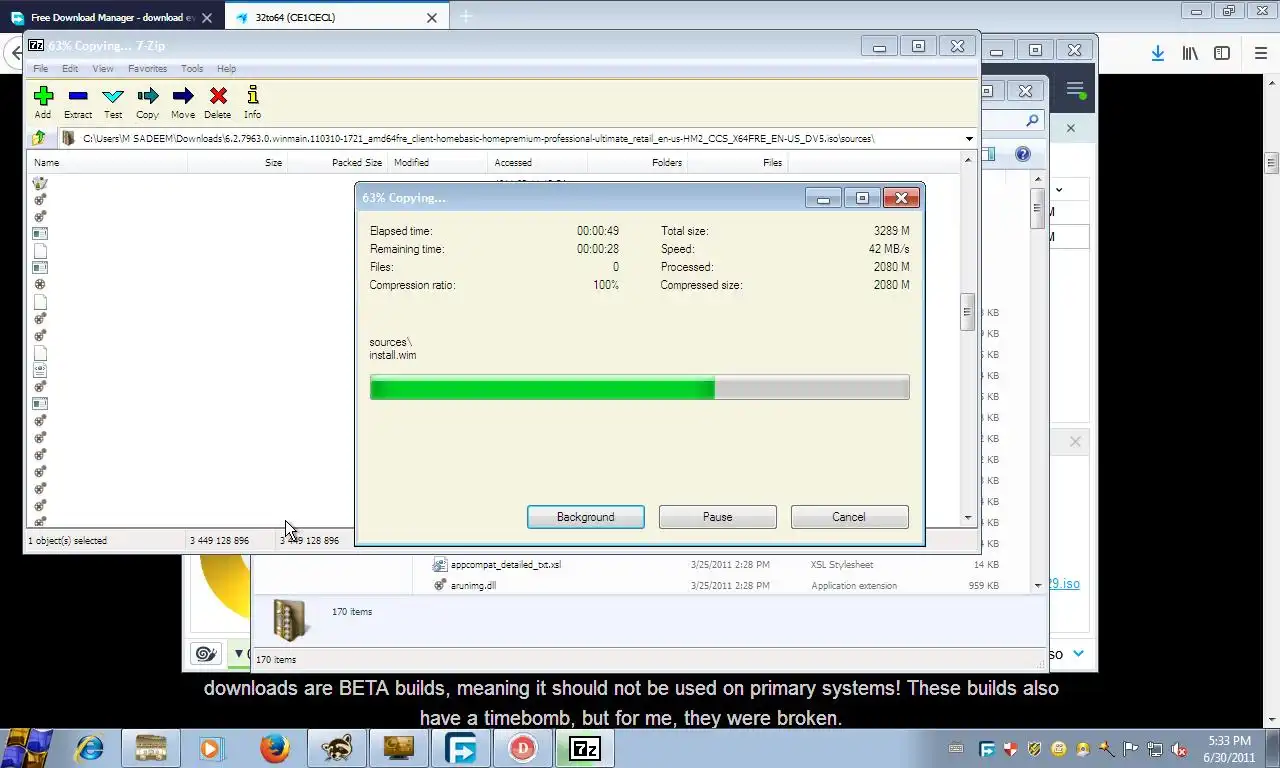Sort by the Packed Size column
The image size is (1280, 768).
[x=338, y=162]
